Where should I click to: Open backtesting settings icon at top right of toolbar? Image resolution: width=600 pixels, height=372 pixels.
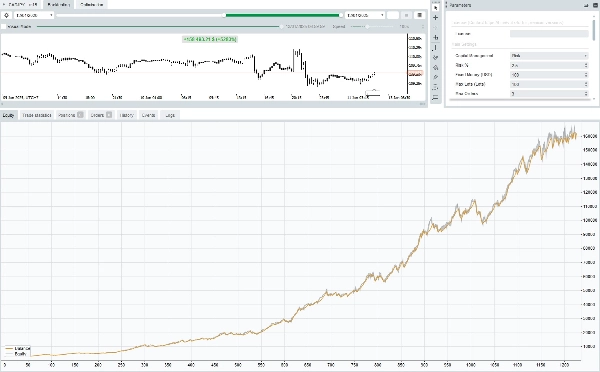point(420,15)
